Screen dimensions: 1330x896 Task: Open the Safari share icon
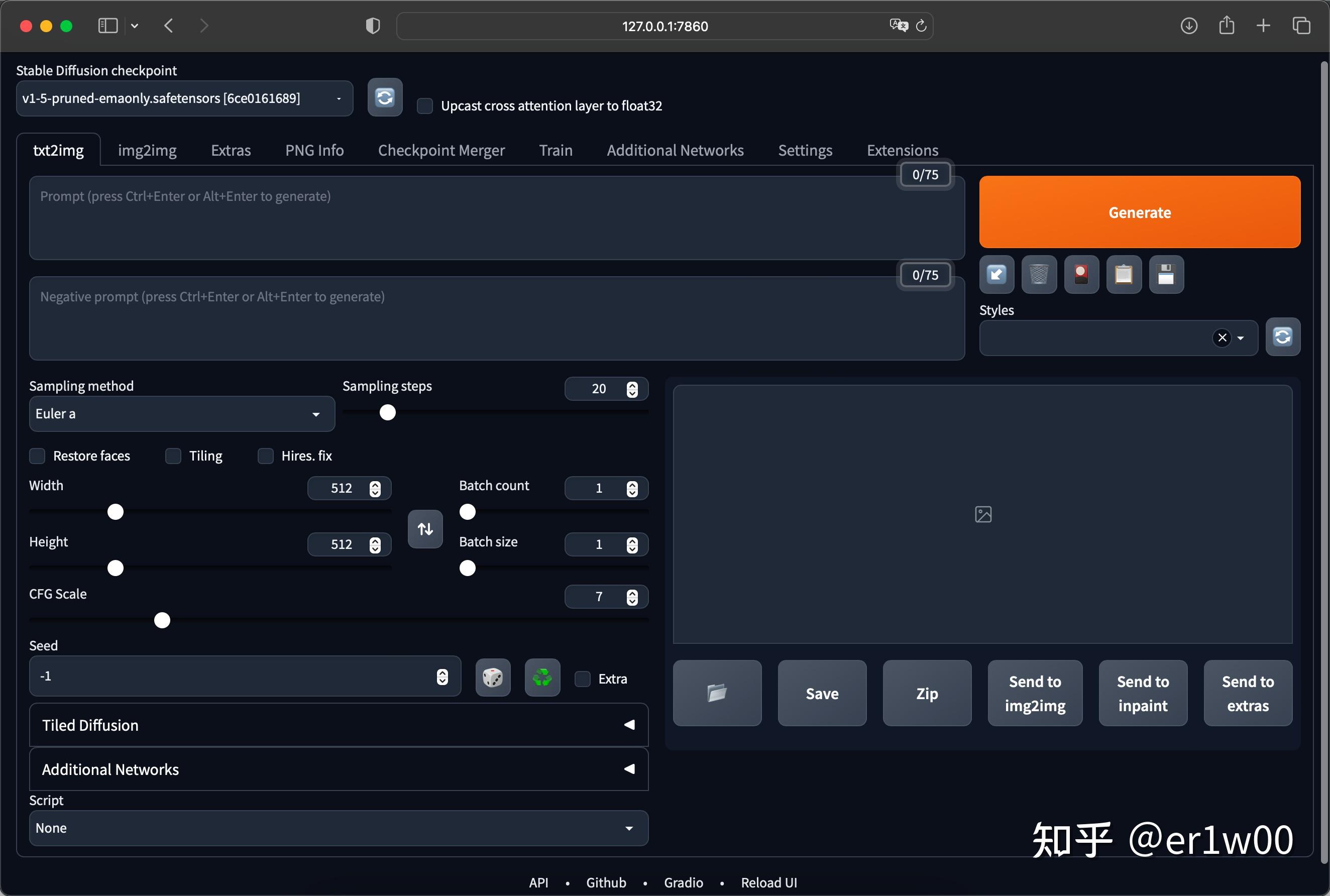click(1227, 26)
